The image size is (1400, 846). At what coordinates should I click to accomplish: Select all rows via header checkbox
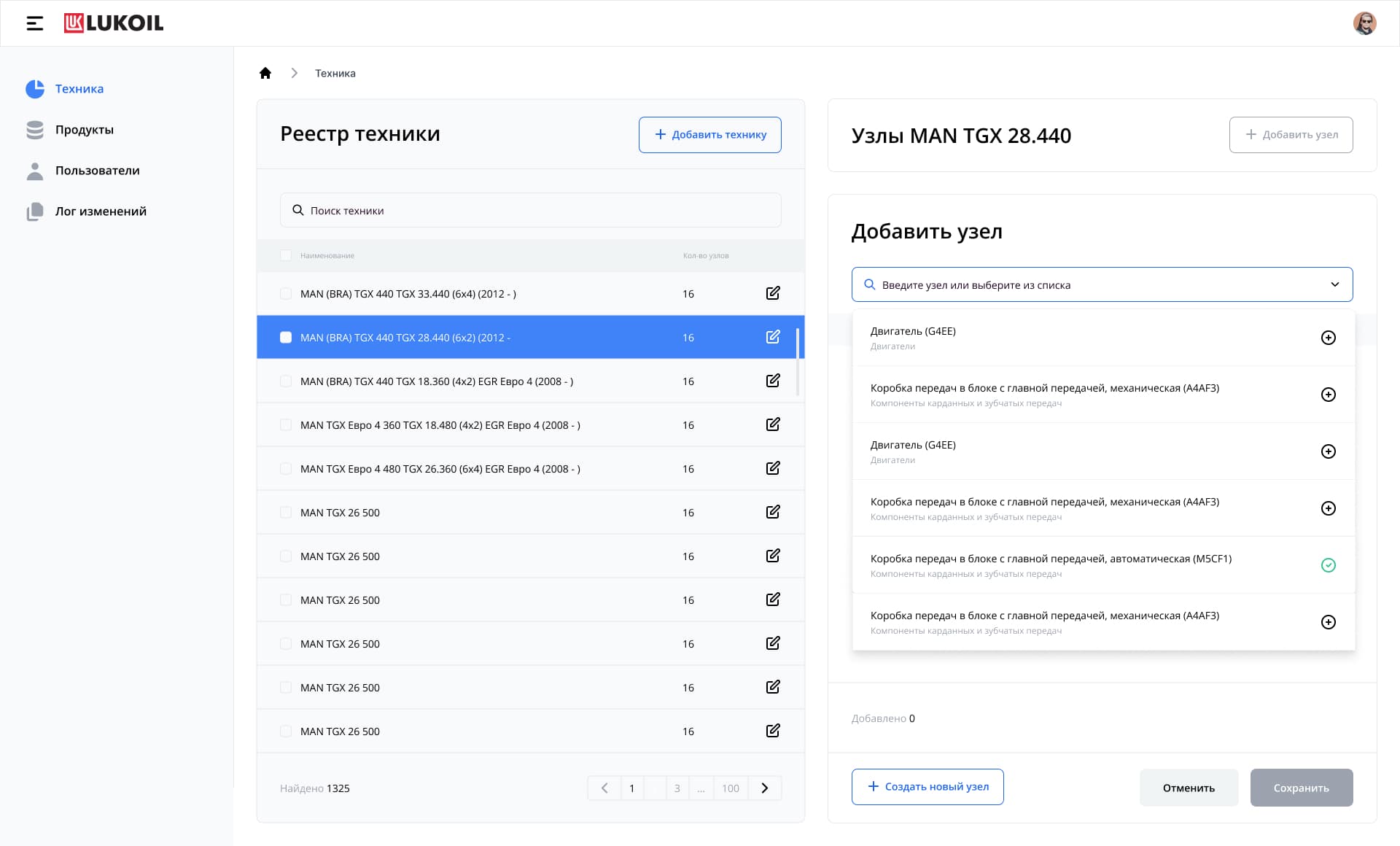coord(286,255)
